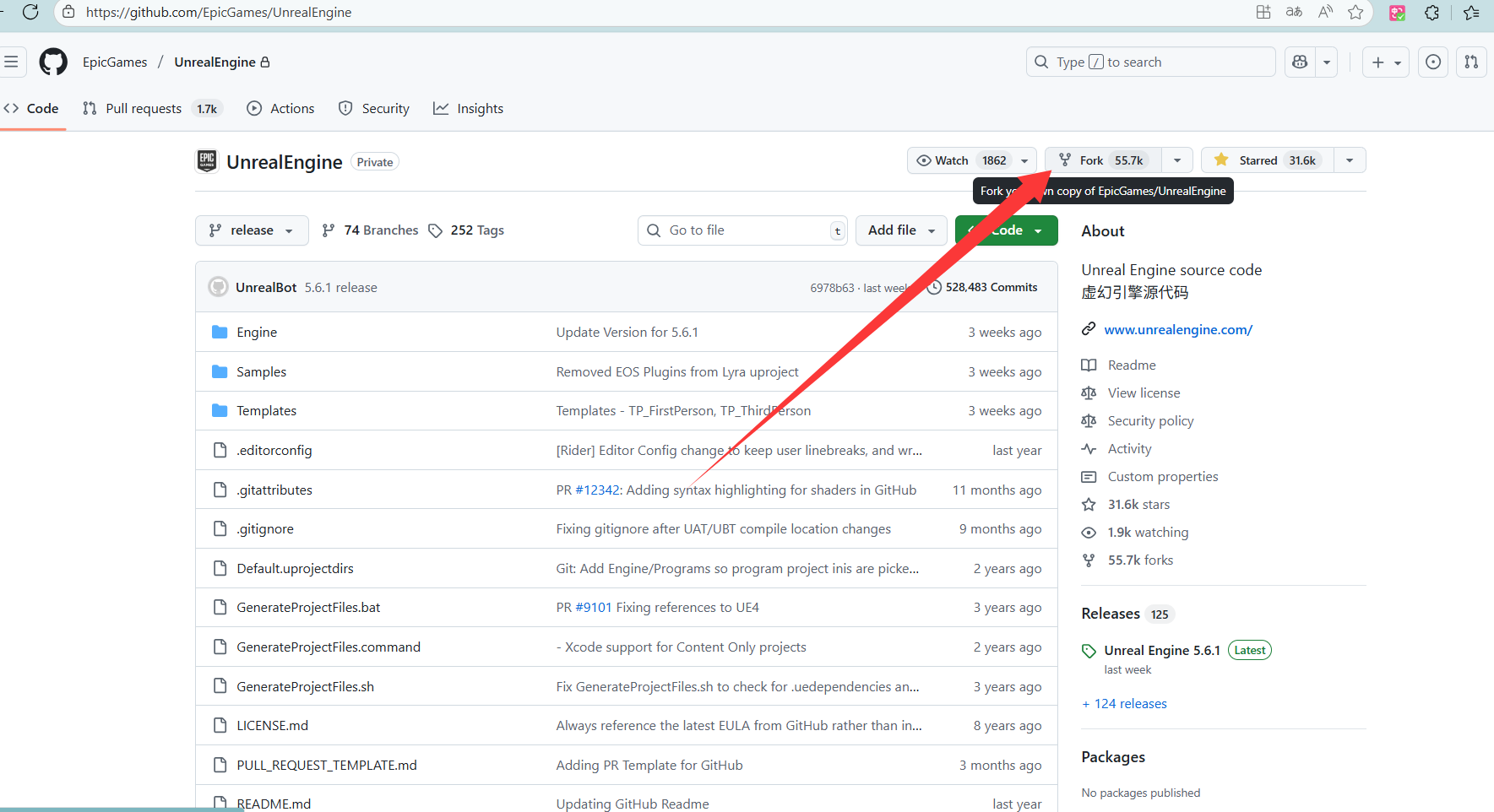Screen dimensions: 1494x812
Task: Switch to the Security tab
Action: [x=374, y=109]
